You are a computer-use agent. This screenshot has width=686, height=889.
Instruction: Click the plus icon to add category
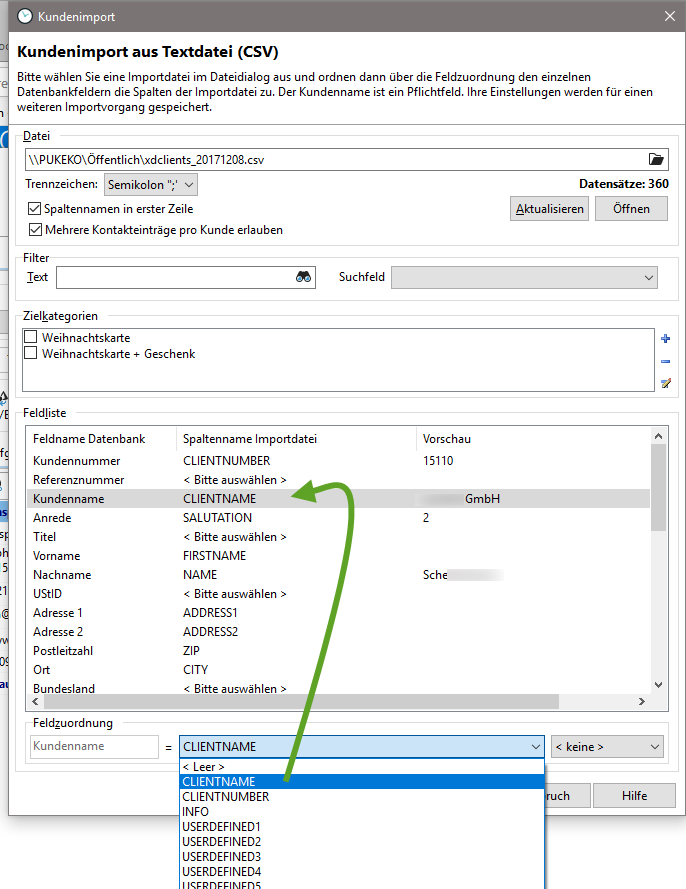[x=665, y=339]
